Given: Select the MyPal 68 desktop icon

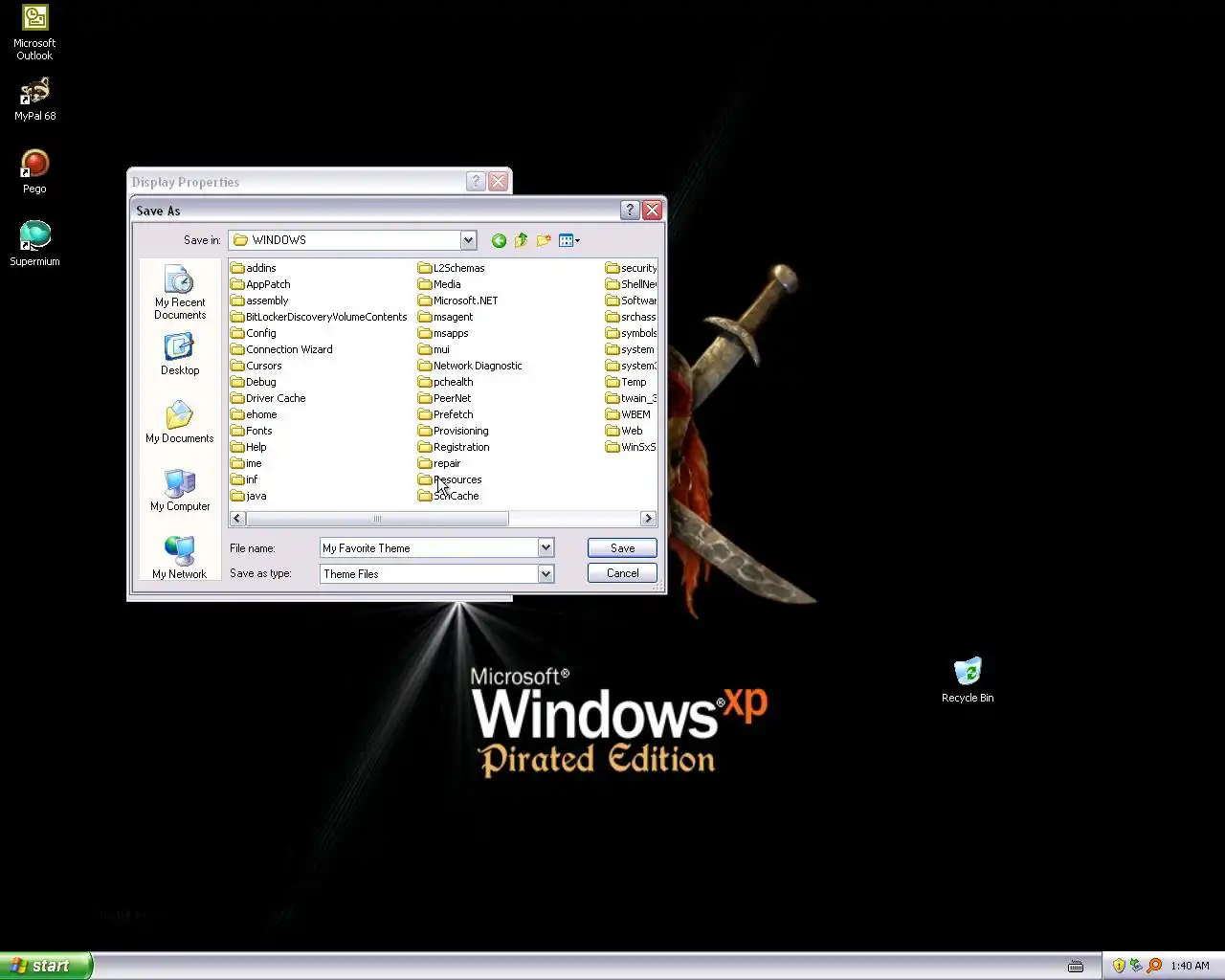Looking at the screenshot, I should pos(34,100).
